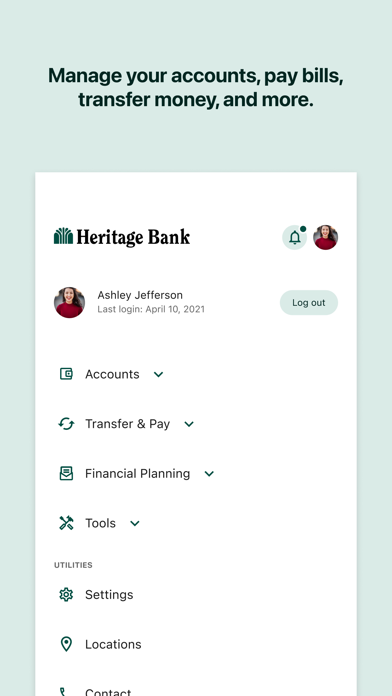The image size is (392, 696).
Task: Expand the Tools chevron
Action: pyautogui.click(x=135, y=524)
